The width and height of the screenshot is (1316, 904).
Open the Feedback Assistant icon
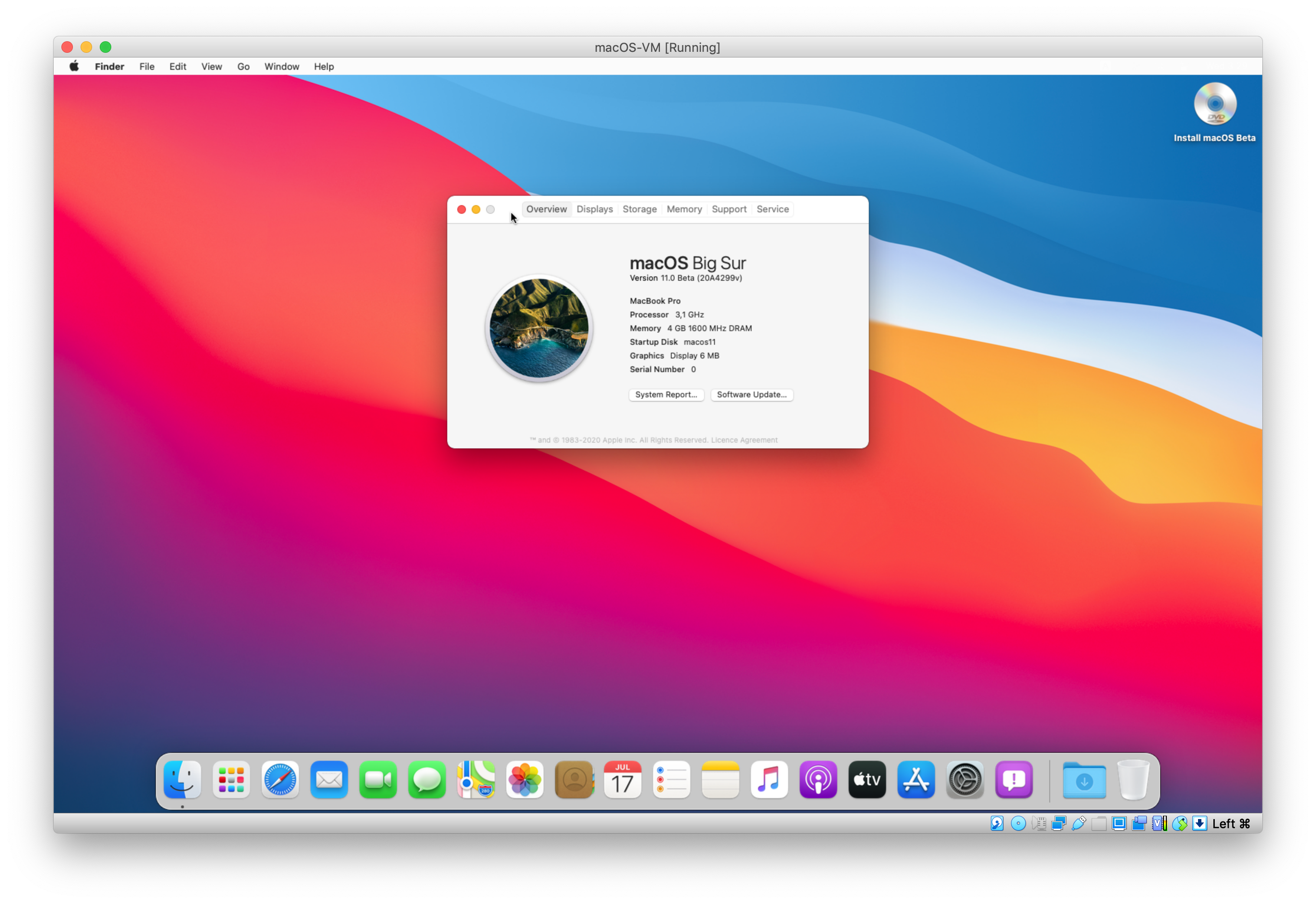[1013, 780]
